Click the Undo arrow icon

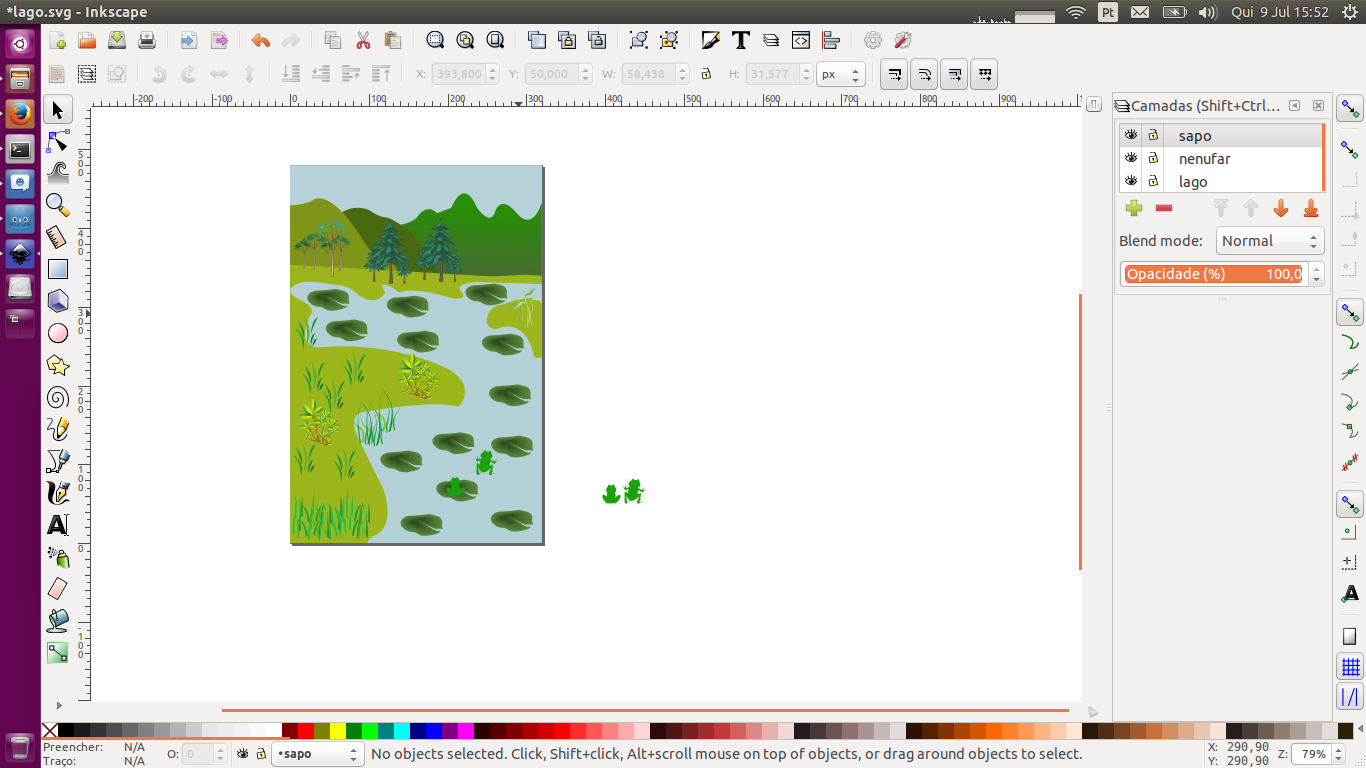click(261, 41)
